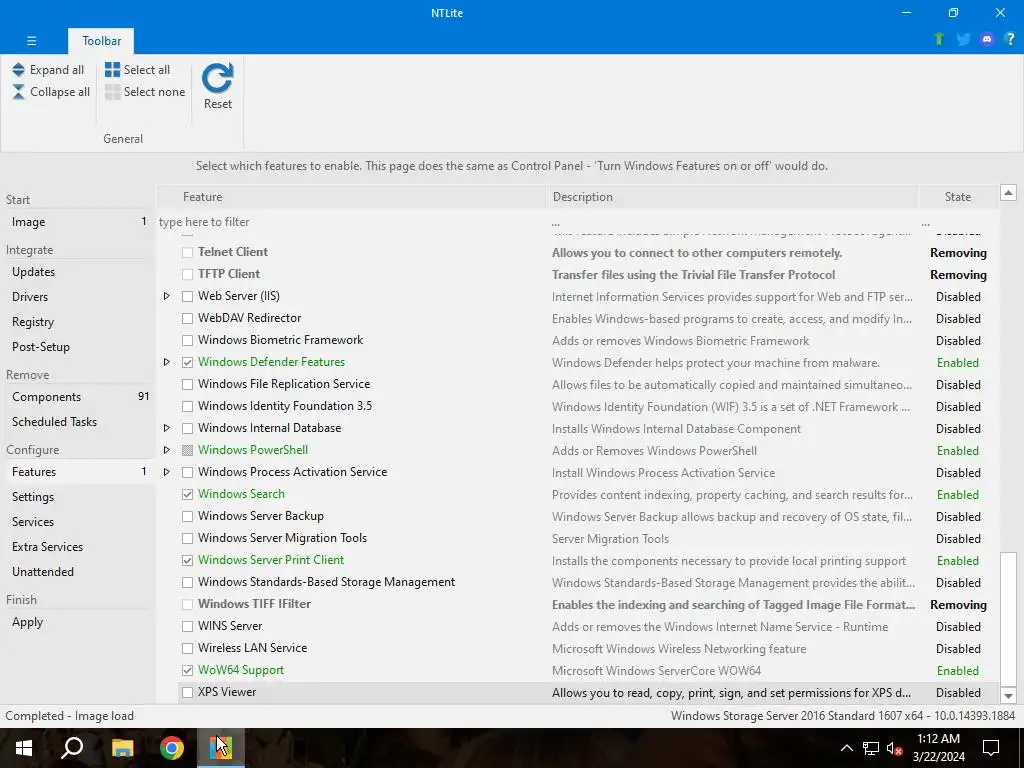Click the feature filter input field
The width and height of the screenshot is (1024, 768).
pos(352,222)
